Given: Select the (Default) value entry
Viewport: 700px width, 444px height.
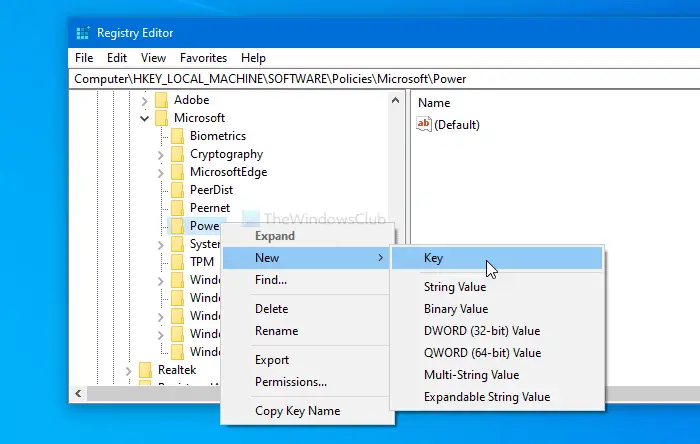Looking at the screenshot, I should pos(457,124).
